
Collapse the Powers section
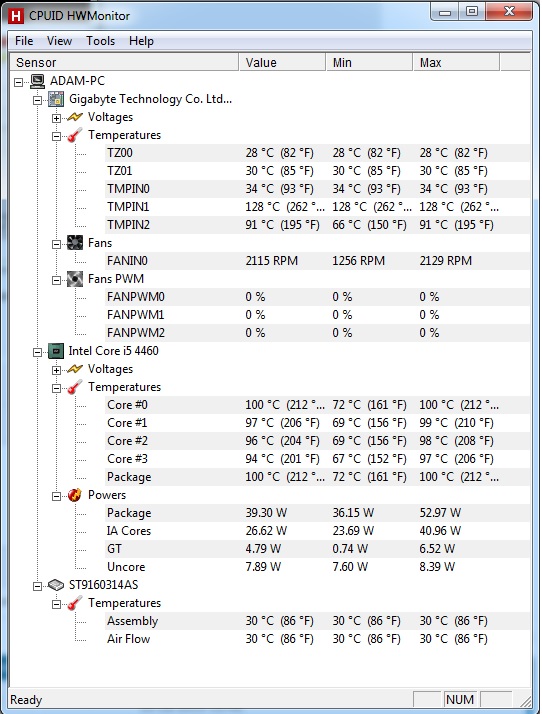pyautogui.click(x=56, y=496)
